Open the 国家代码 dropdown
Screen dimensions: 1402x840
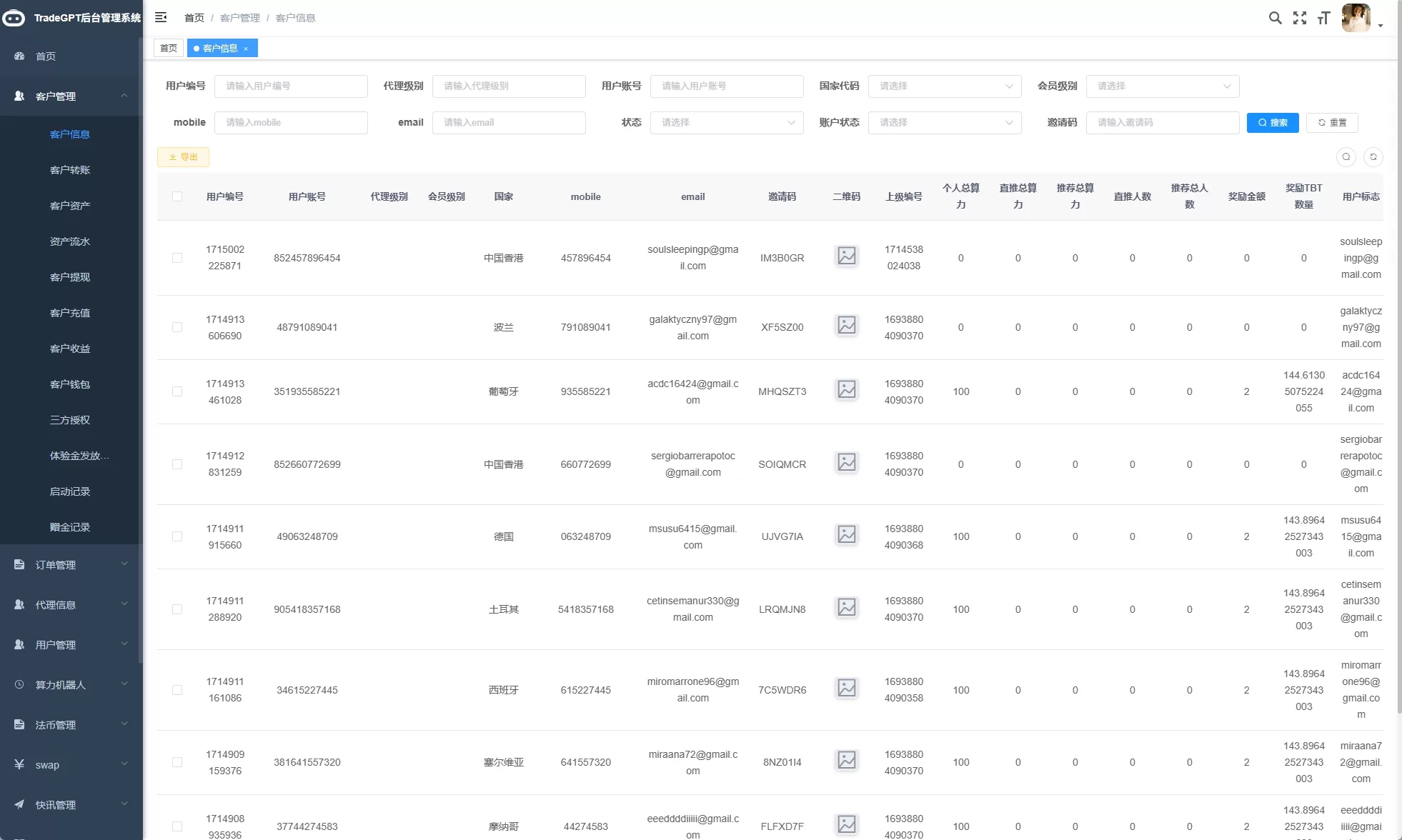tap(945, 86)
